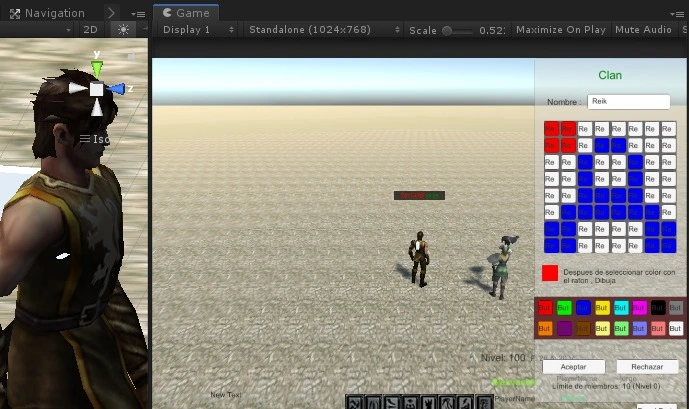Toggle Maximize On Play
This screenshot has height=409, width=689.
[x=561, y=29]
